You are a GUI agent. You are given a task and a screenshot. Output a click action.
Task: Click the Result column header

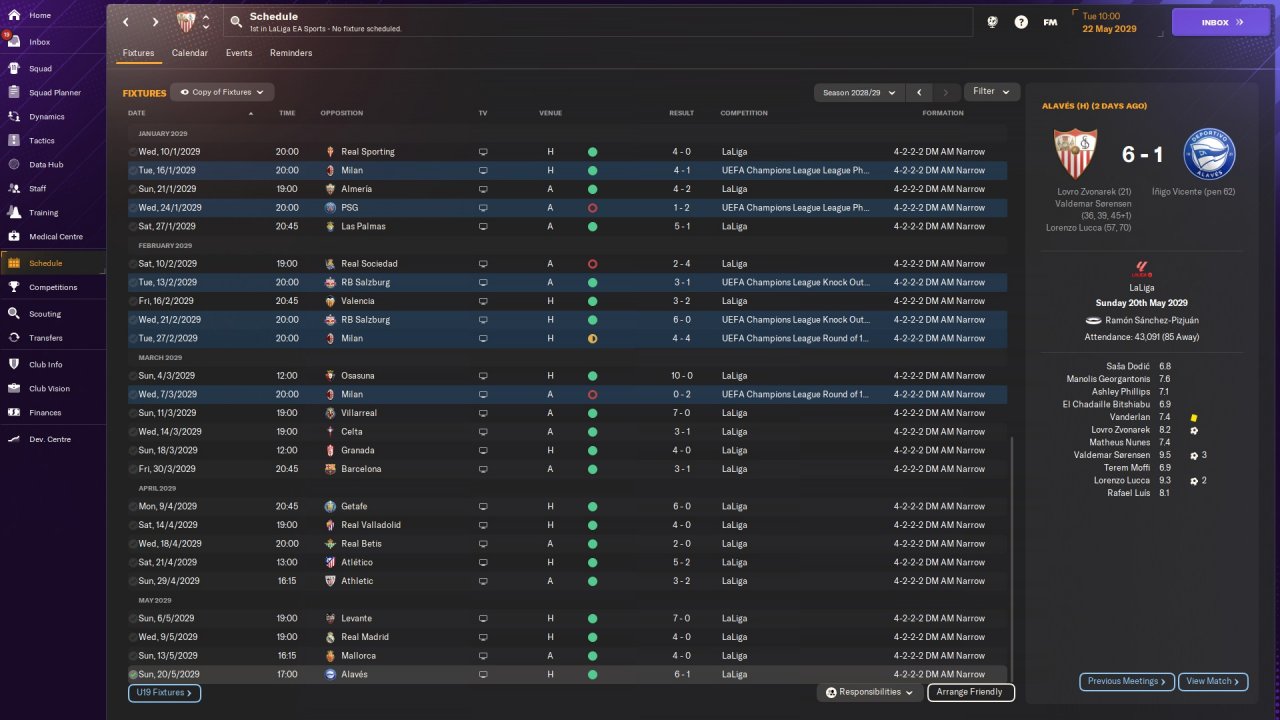[681, 113]
